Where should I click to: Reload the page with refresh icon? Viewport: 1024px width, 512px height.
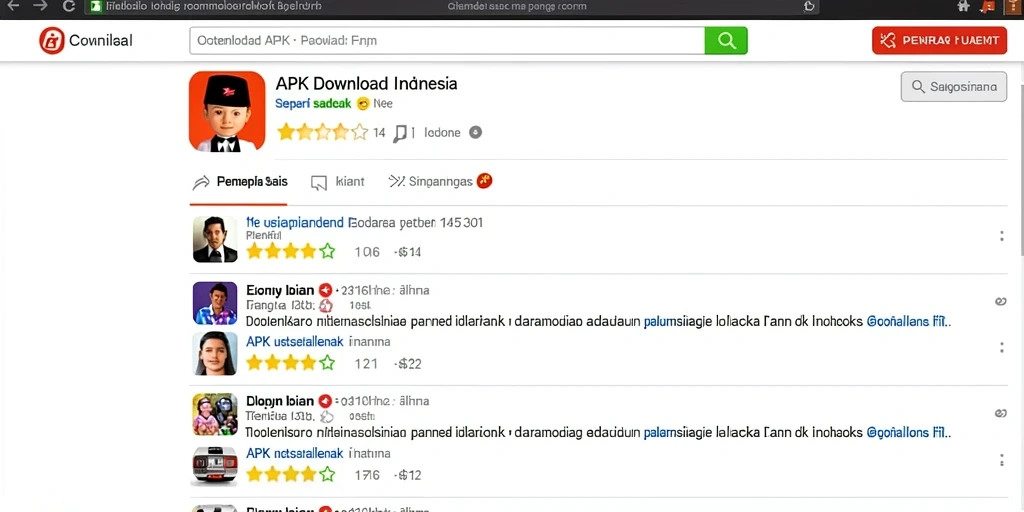(x=69, y=6)
